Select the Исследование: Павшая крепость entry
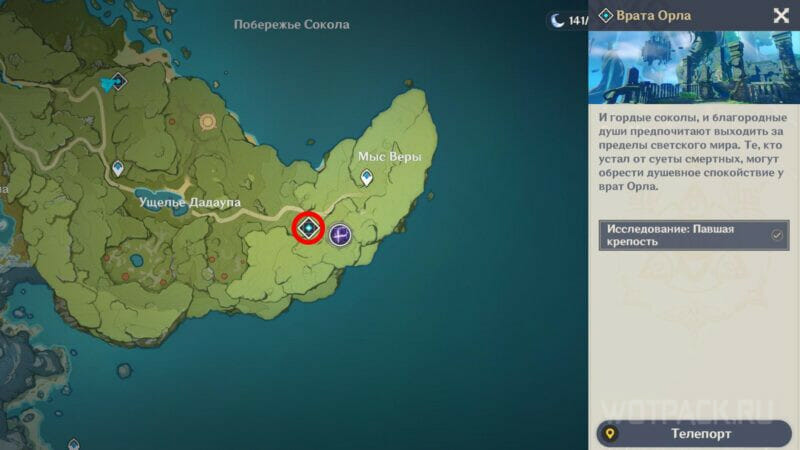 (694, 235)
